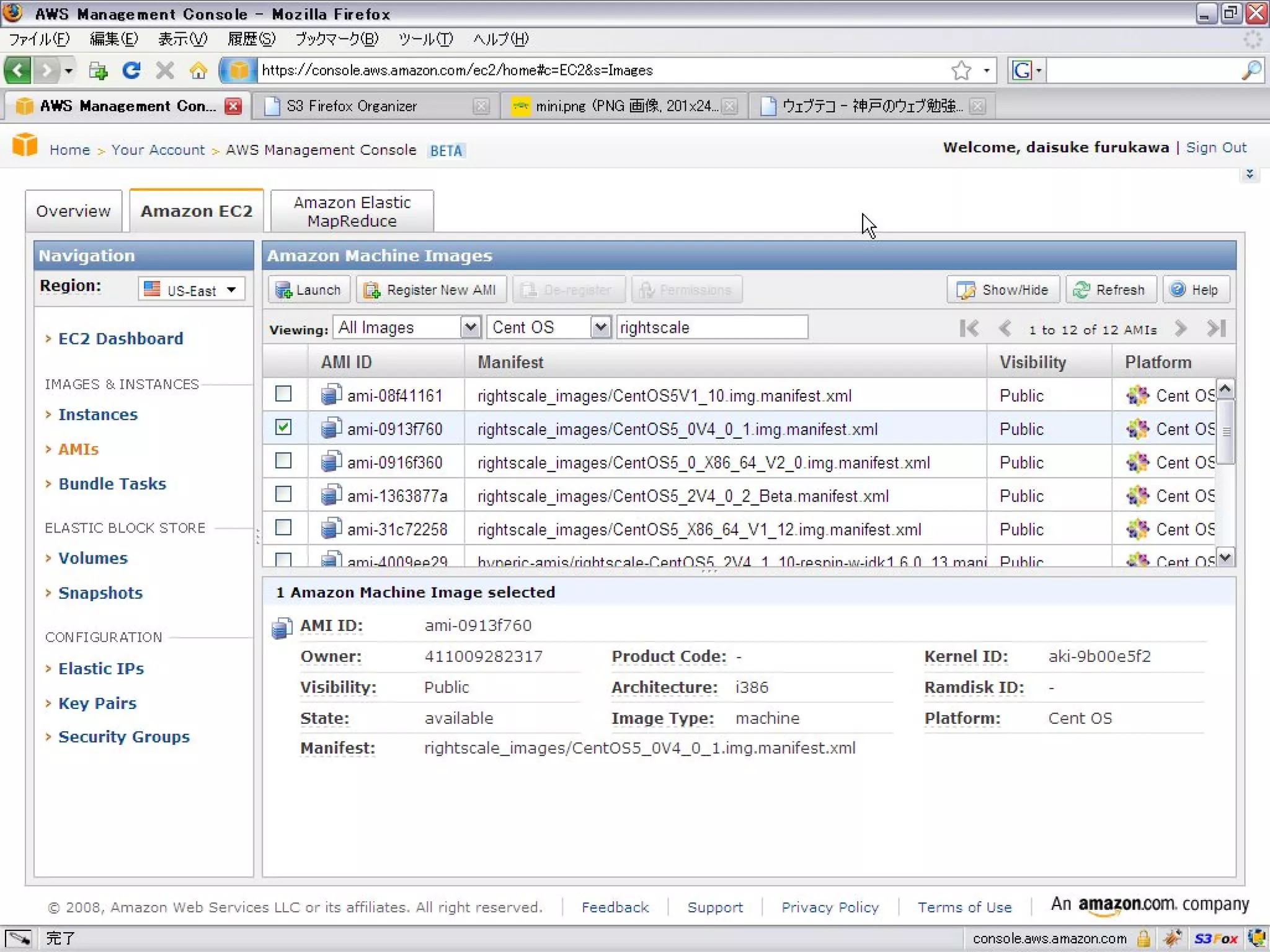
Task: Click the Firefox Back arrow button
Action: click(17, 70)
